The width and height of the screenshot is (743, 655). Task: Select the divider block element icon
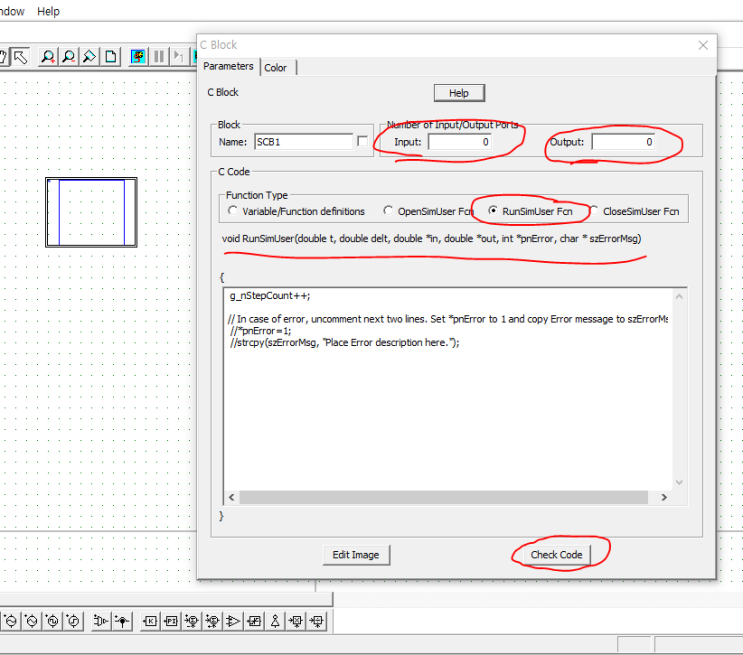317,621
